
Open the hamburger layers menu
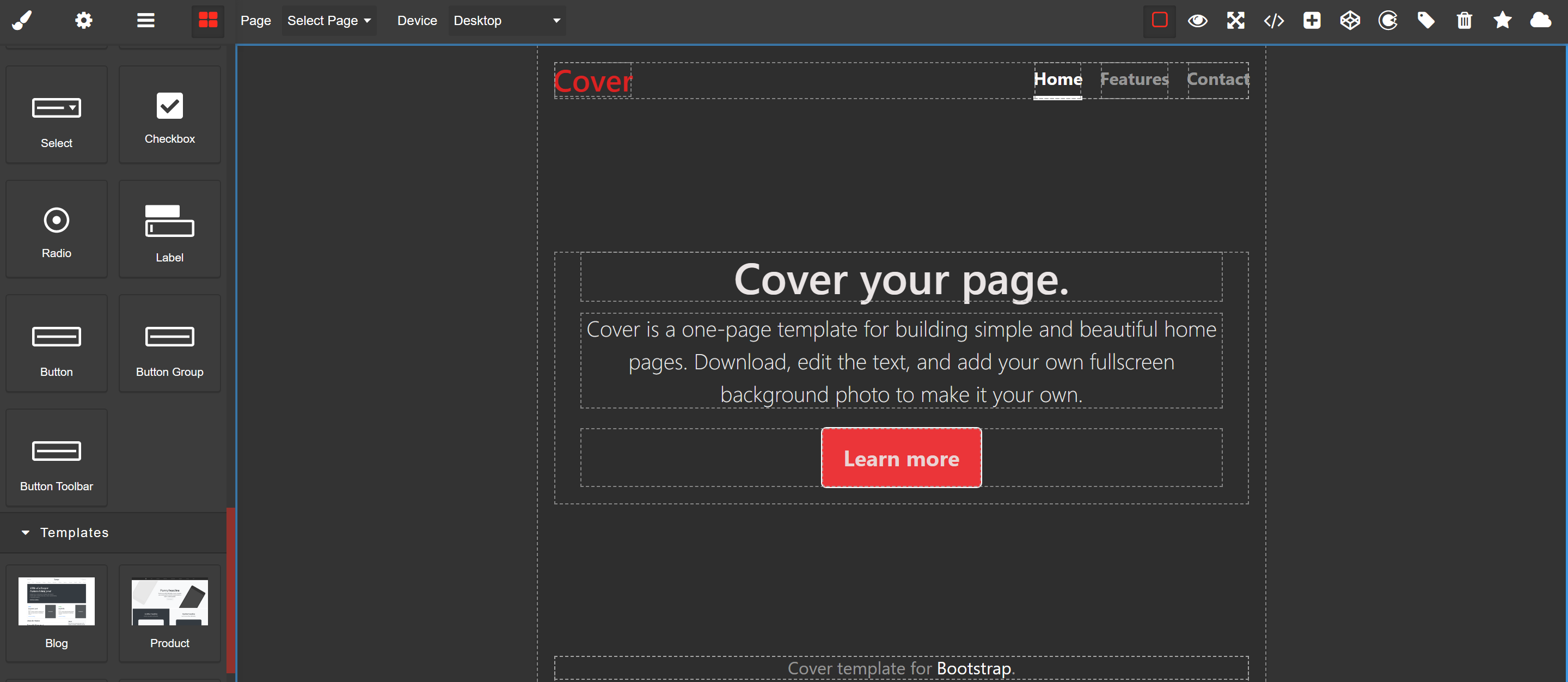(x=145, y=21)
